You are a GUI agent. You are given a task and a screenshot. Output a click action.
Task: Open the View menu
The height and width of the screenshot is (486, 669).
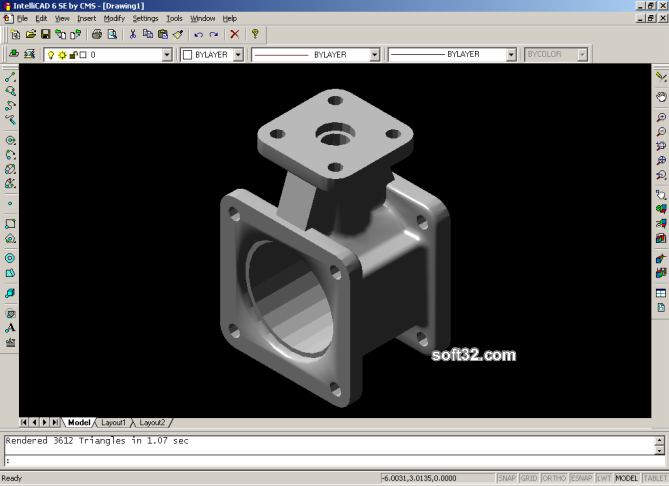point(62,18)
